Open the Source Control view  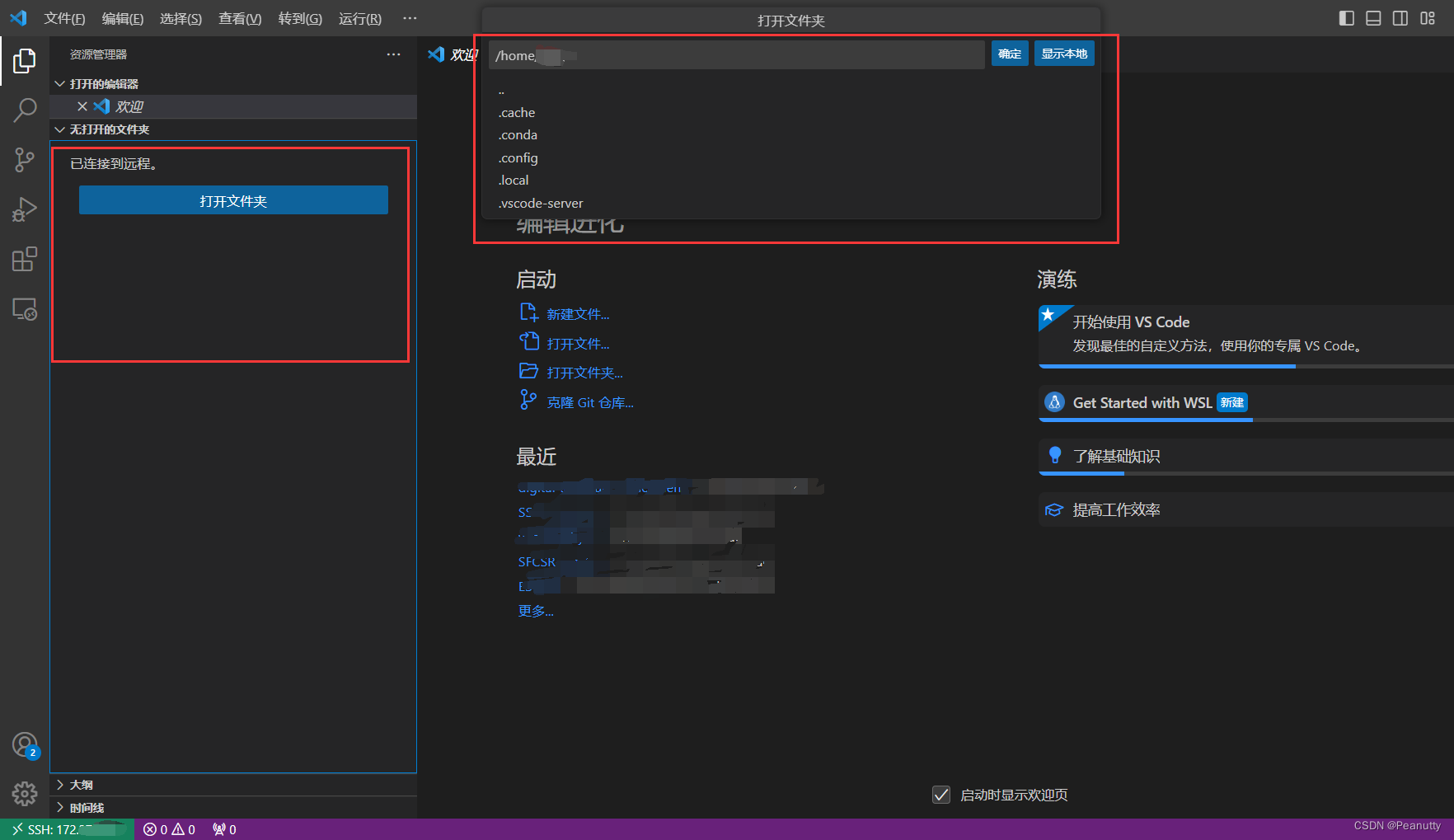tap(25, 160)
